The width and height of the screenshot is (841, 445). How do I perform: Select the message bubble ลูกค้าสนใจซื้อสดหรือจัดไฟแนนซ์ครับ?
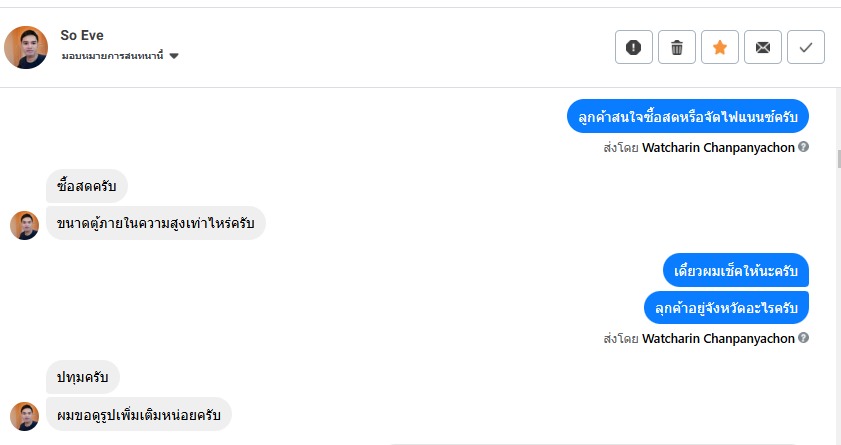pos(688,117)
